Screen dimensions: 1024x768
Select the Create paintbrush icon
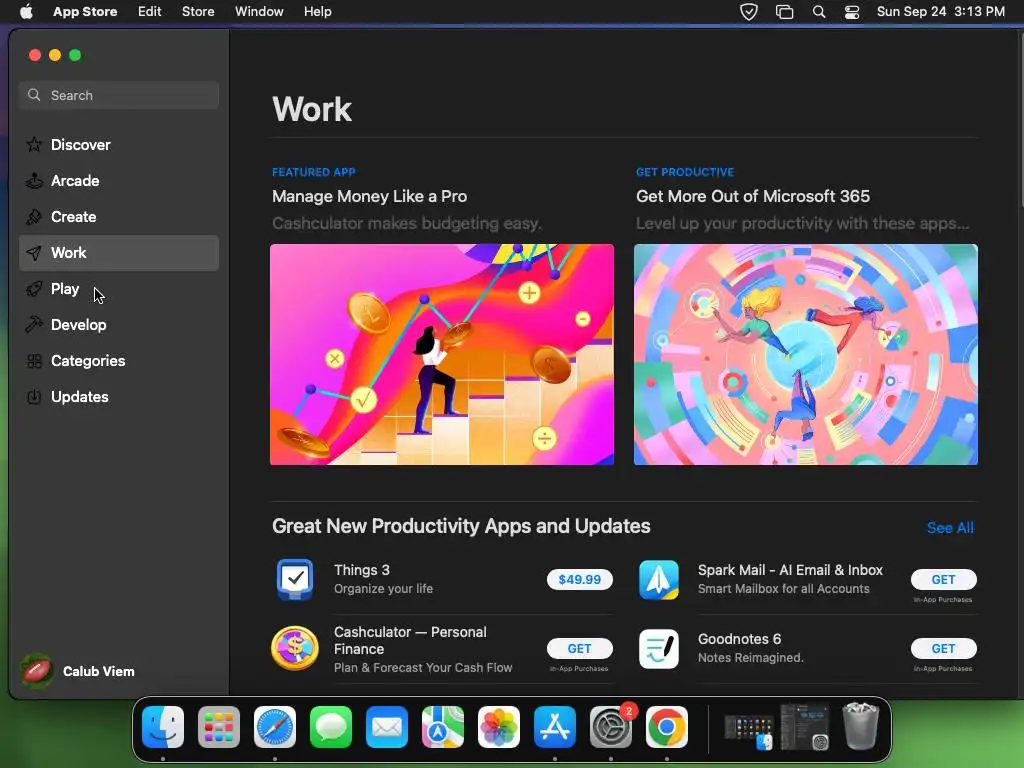(x=34, y=216)
